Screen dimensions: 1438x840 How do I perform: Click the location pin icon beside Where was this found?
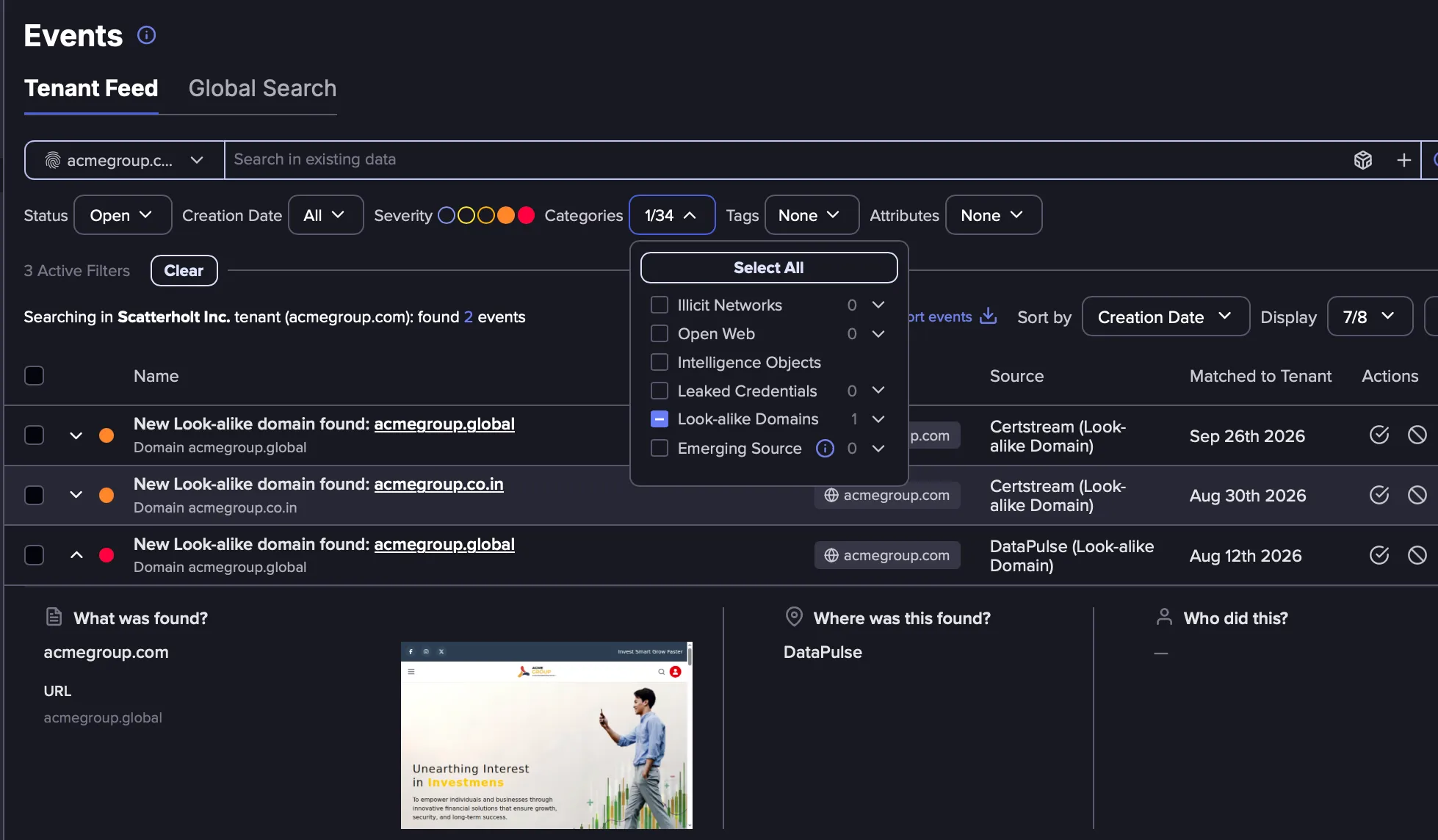coord(794,617)
